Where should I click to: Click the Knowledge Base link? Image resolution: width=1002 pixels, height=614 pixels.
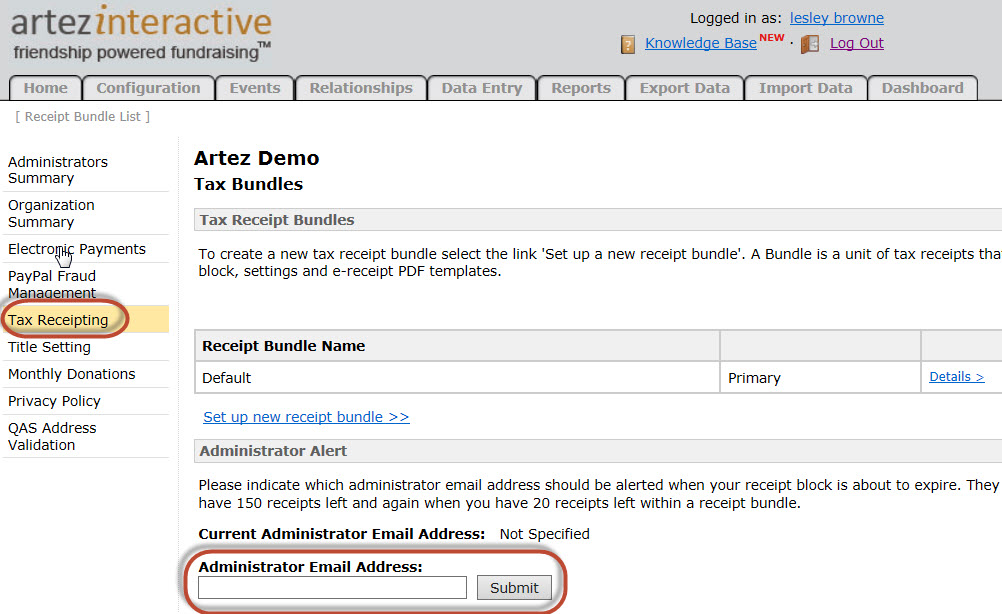coord(700,43)
